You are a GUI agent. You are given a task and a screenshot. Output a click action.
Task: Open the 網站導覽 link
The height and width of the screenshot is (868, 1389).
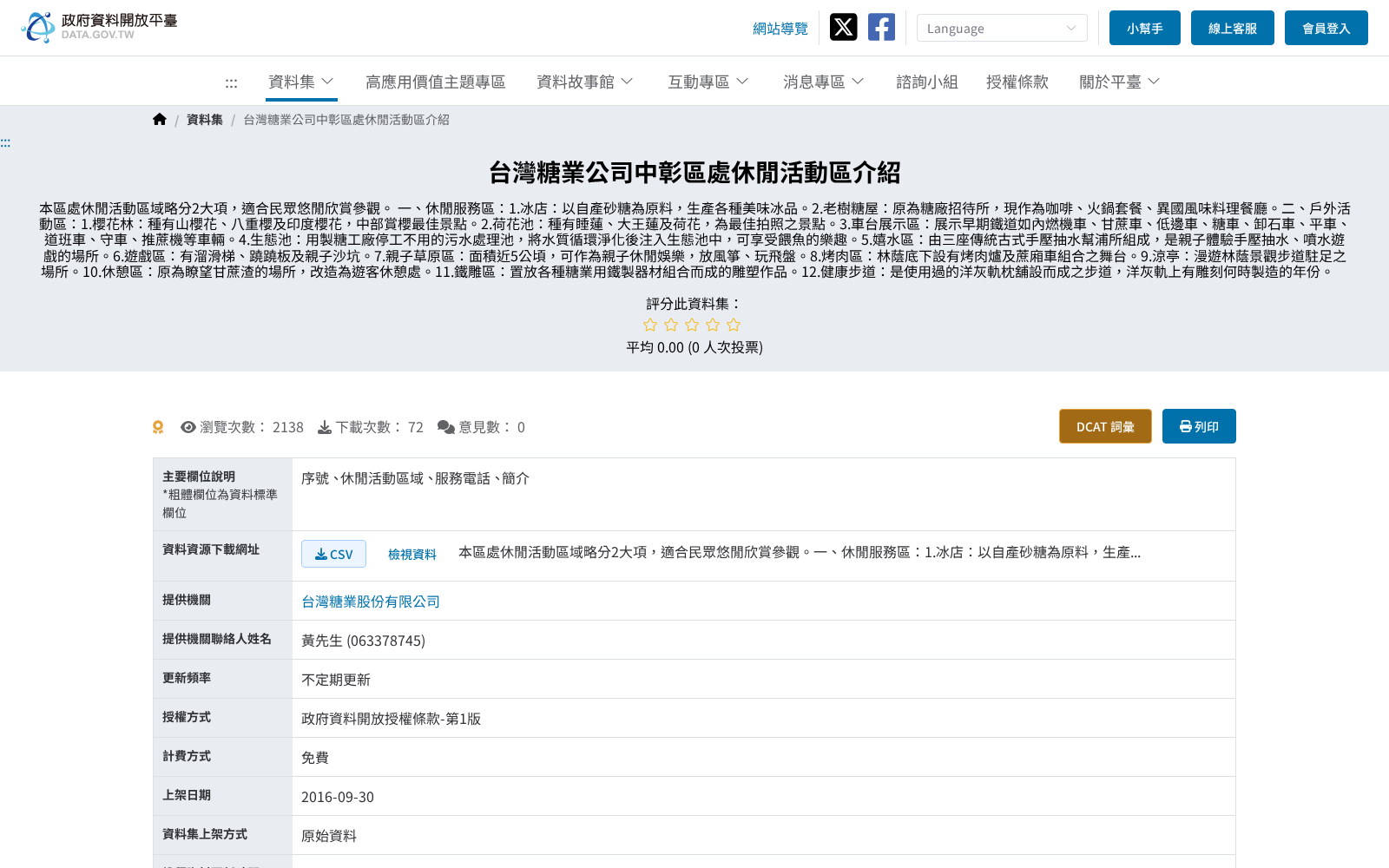780,29
